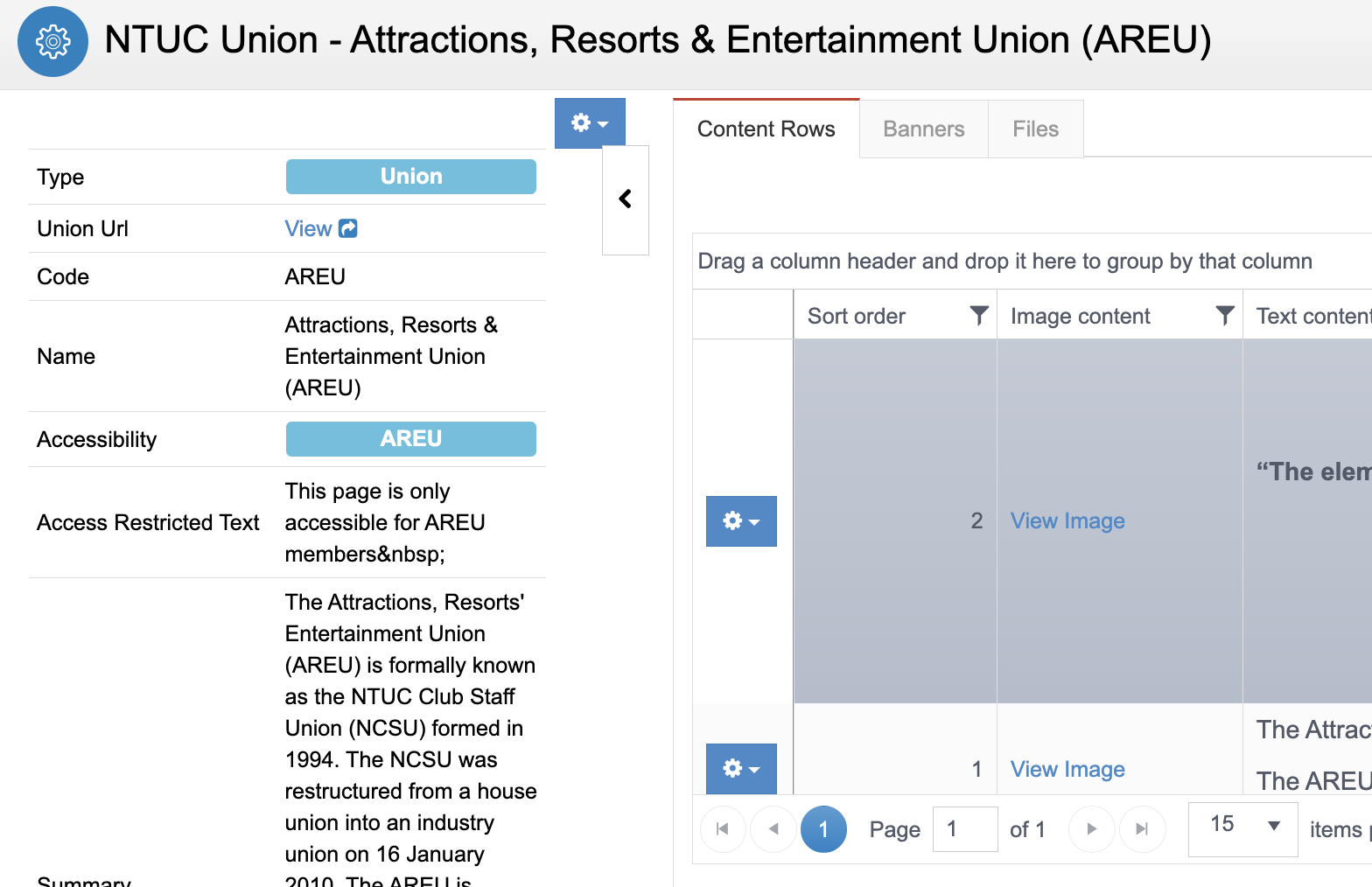Image resolution: width=1372 pixels, height=887 pixels.
Task: Select the Content Rows tab
Action: (766, 129)
